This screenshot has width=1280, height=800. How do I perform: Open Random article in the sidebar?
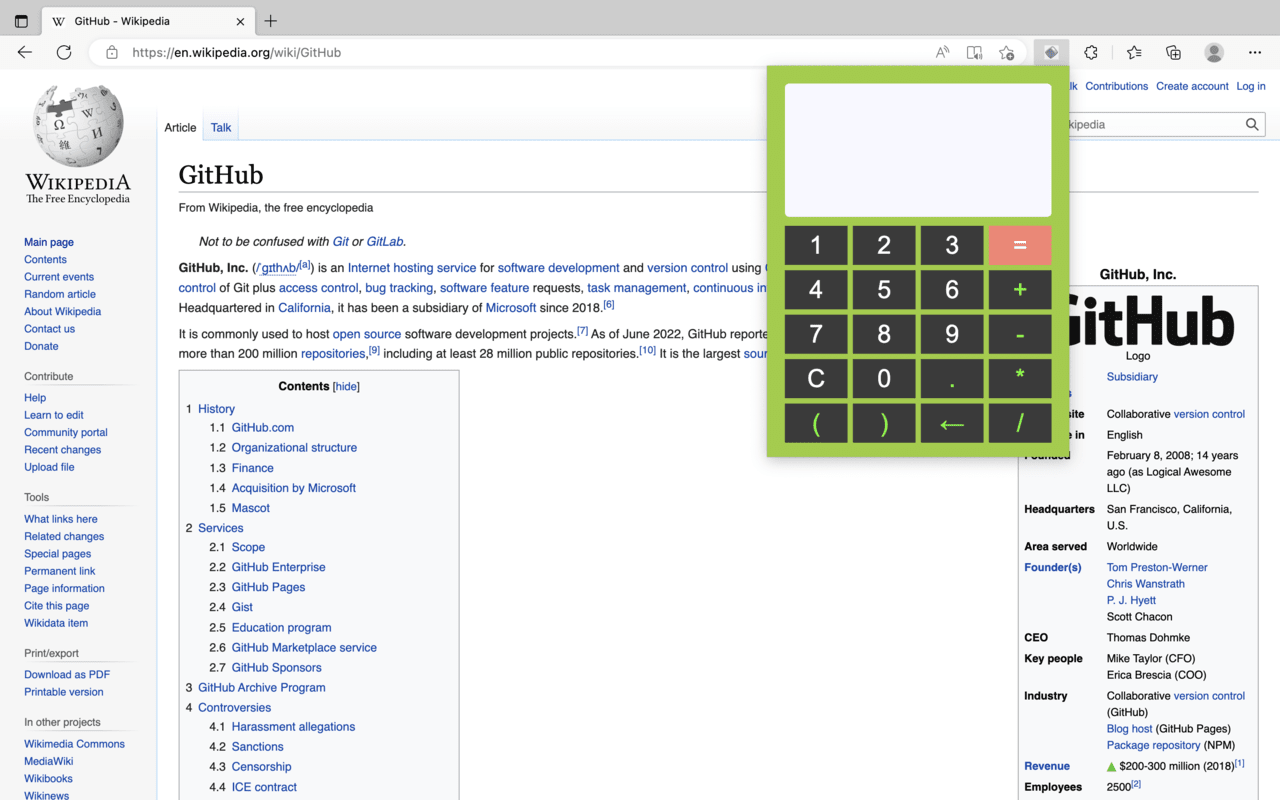60,294
